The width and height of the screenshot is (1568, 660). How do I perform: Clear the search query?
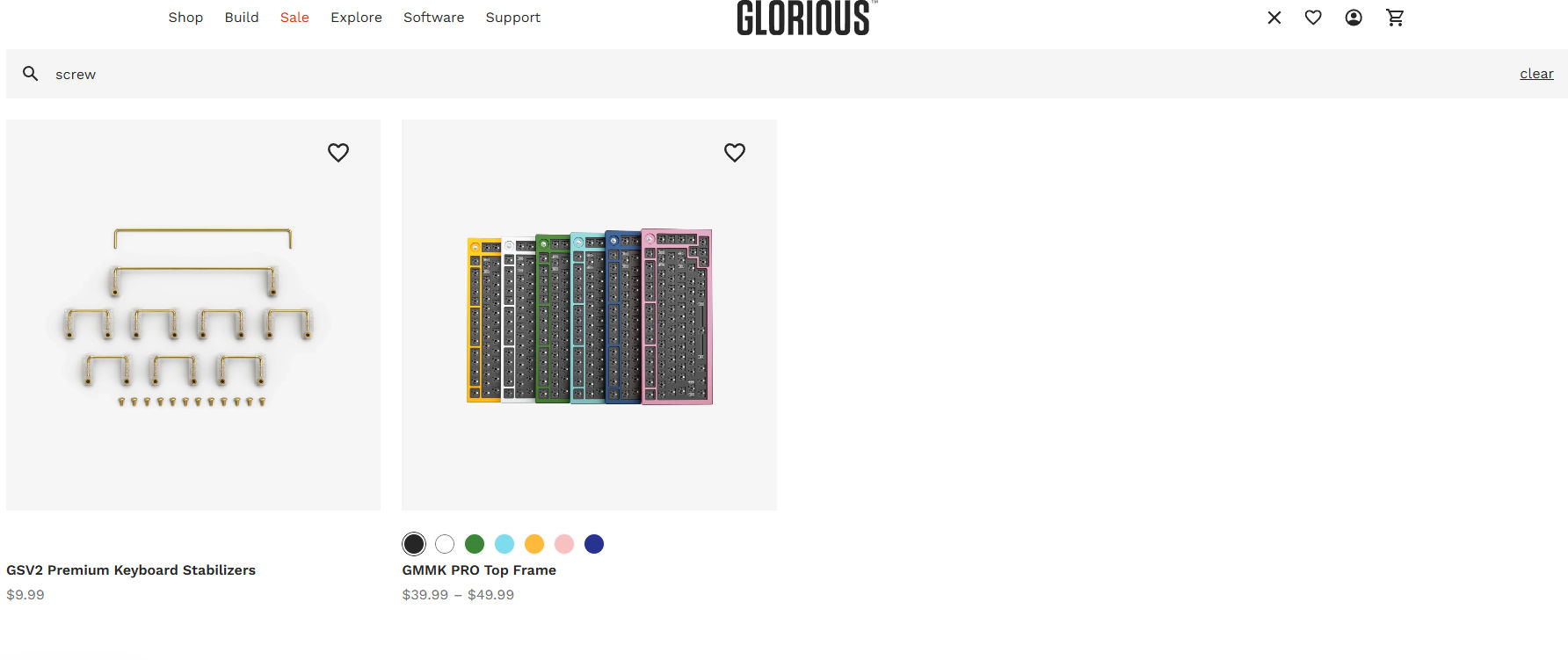click(1536, 74)
